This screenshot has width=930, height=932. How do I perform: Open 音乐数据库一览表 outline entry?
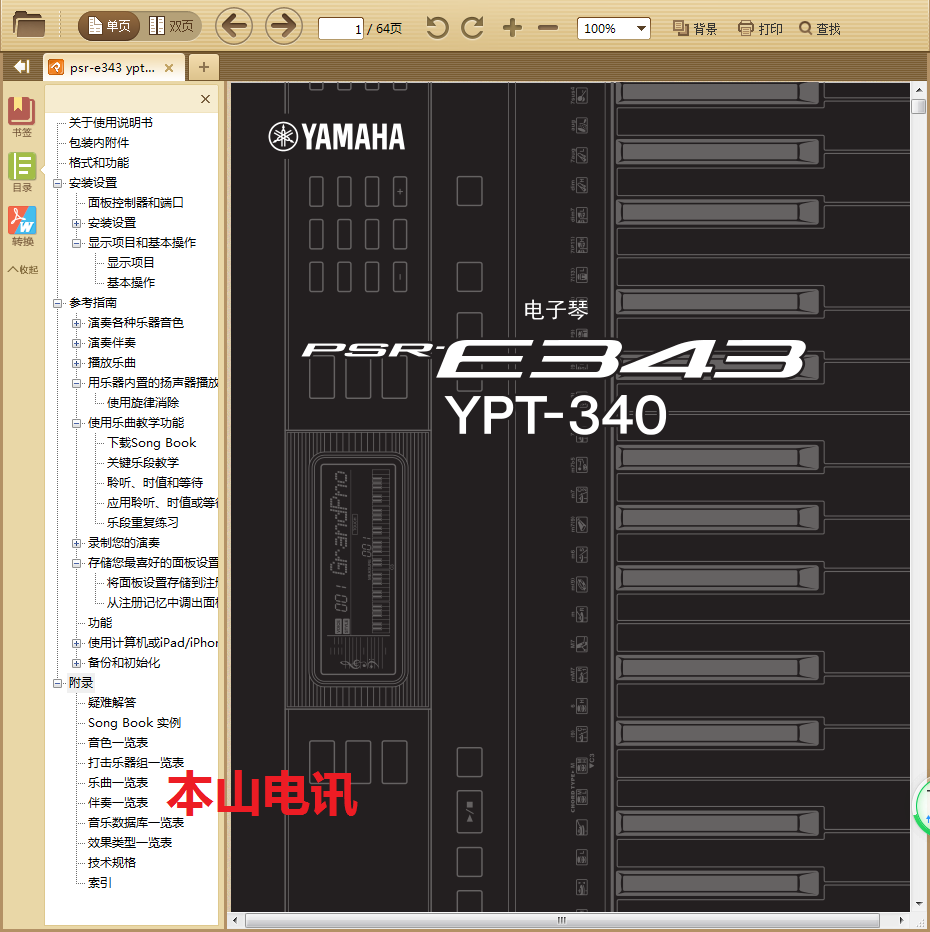point(136,823)
